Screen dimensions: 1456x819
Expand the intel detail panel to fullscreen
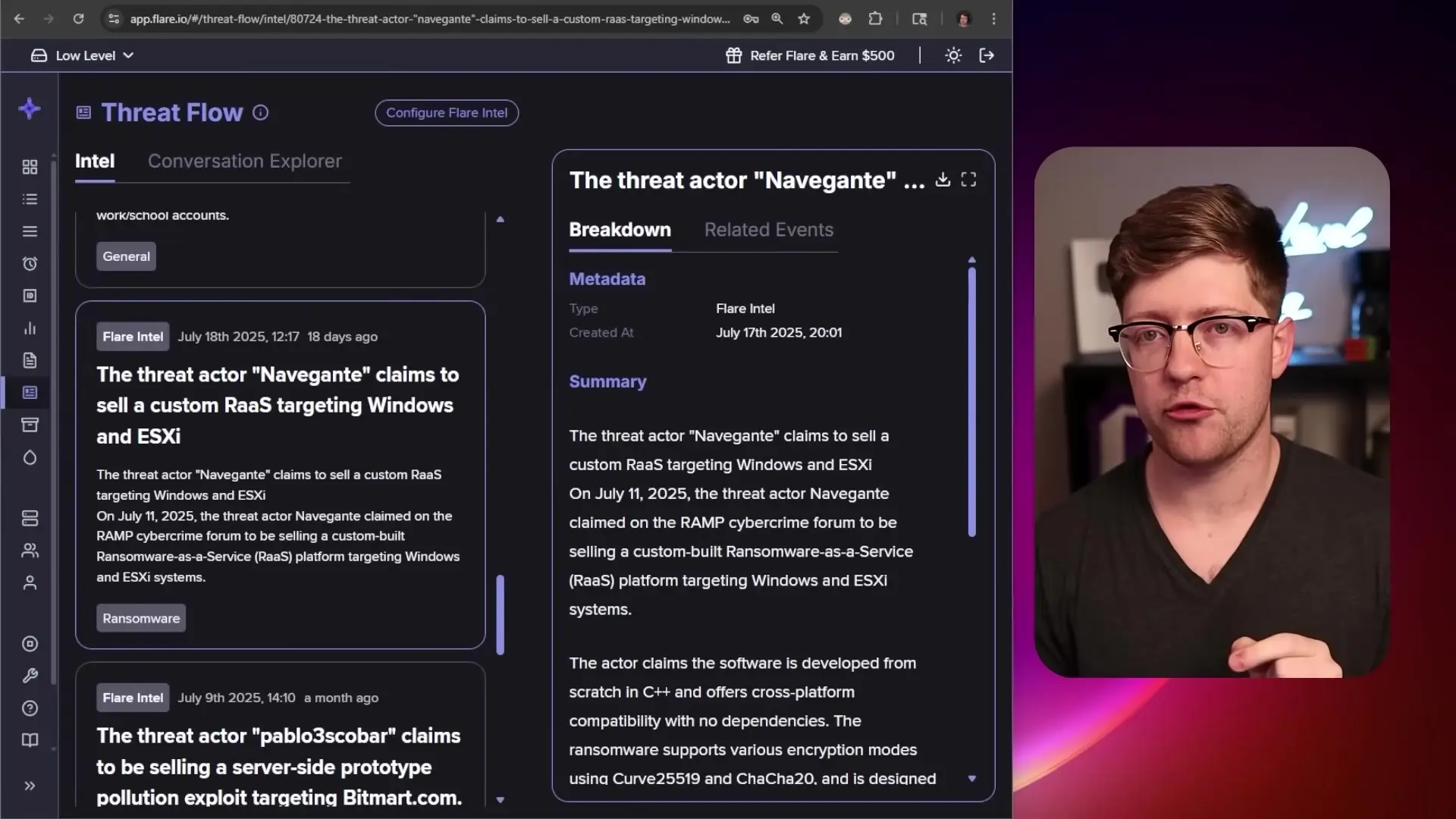click(968, 180)
